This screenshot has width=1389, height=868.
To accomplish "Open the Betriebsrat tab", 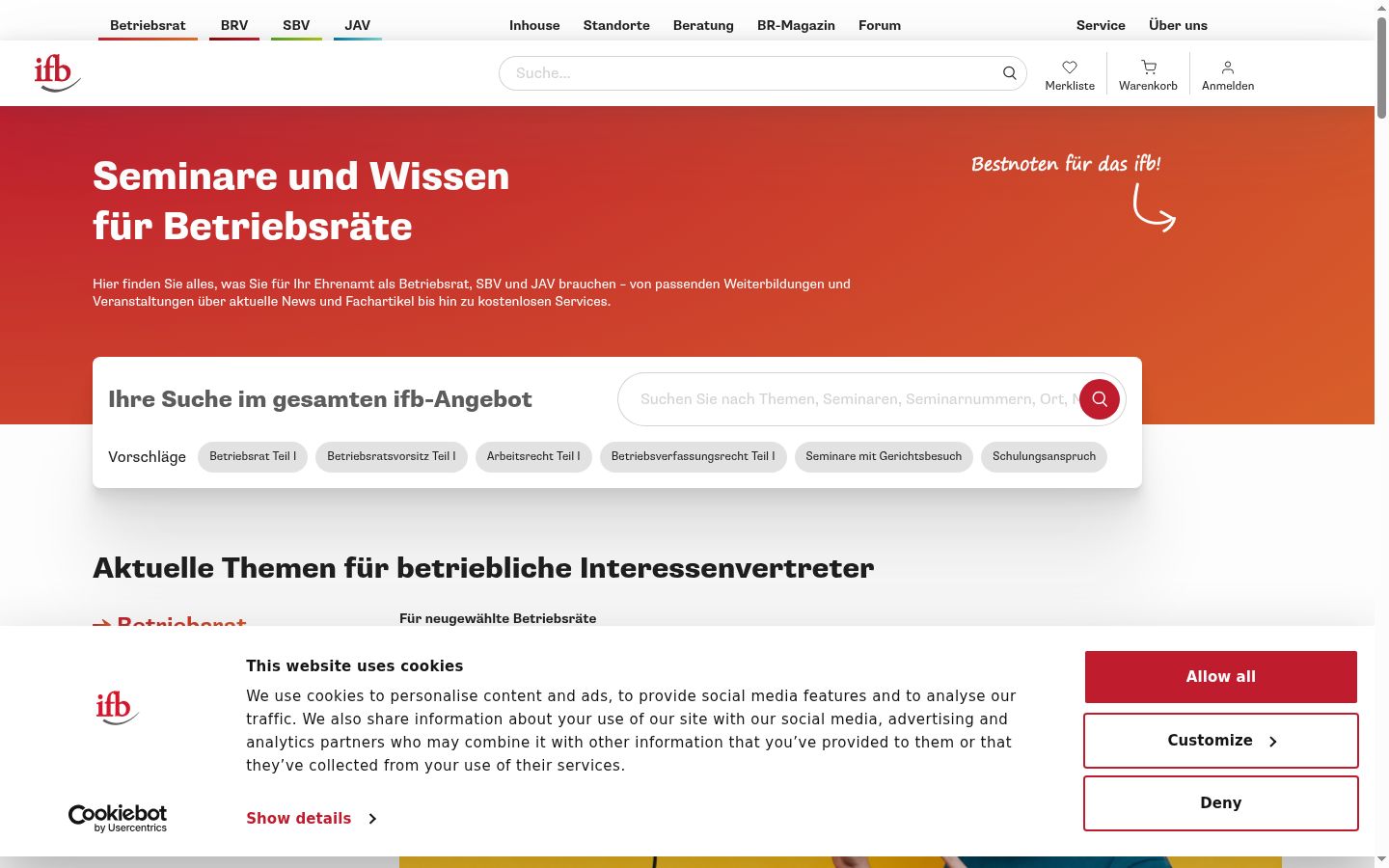I will (x=148, y=25).
